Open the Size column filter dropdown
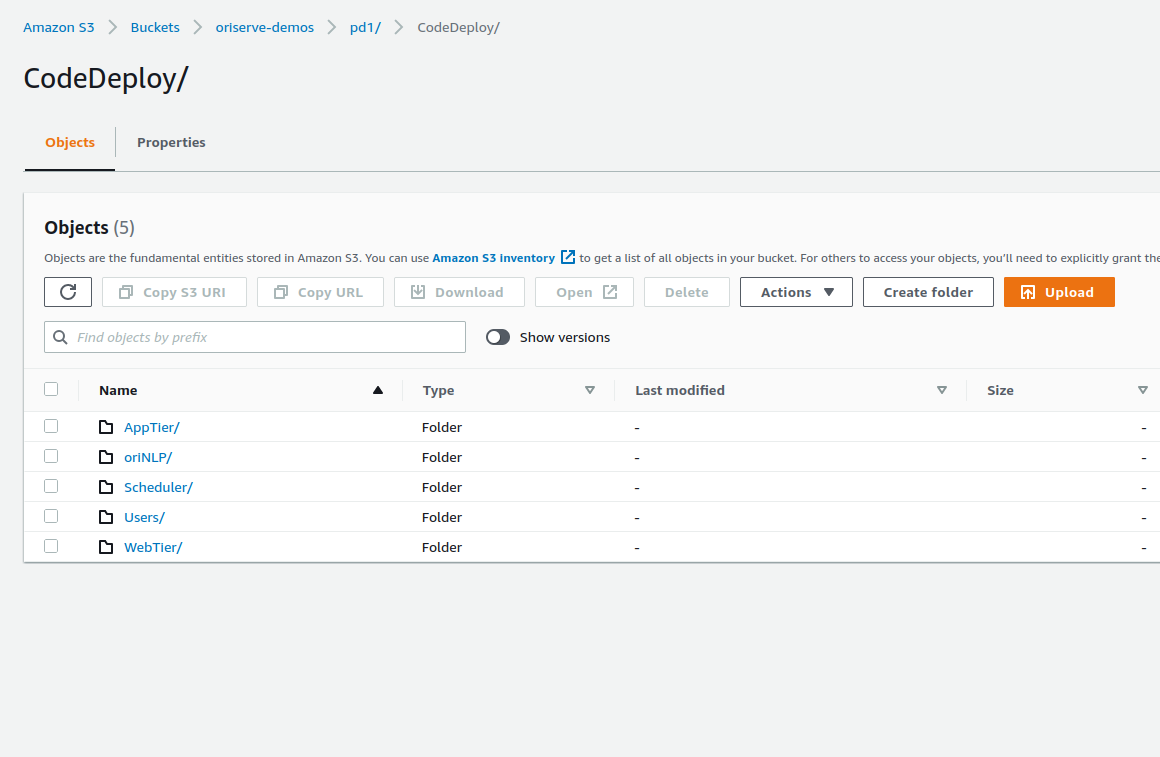 (1143, 390)
